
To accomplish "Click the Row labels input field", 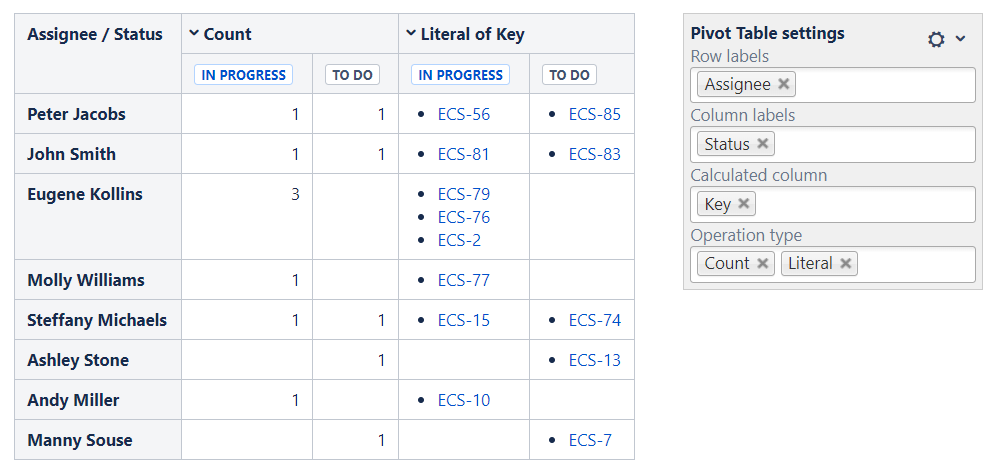I will [x=885, y=85].
